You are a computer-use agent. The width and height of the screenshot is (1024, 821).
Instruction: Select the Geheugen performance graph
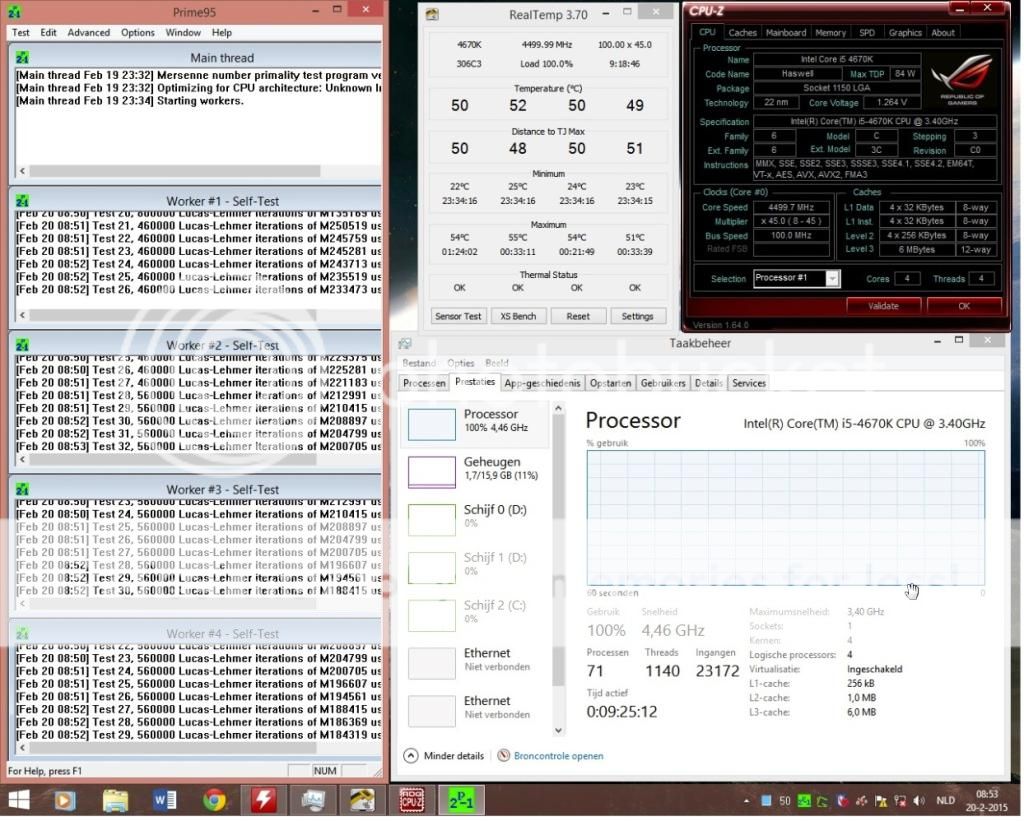pos(475,470)
